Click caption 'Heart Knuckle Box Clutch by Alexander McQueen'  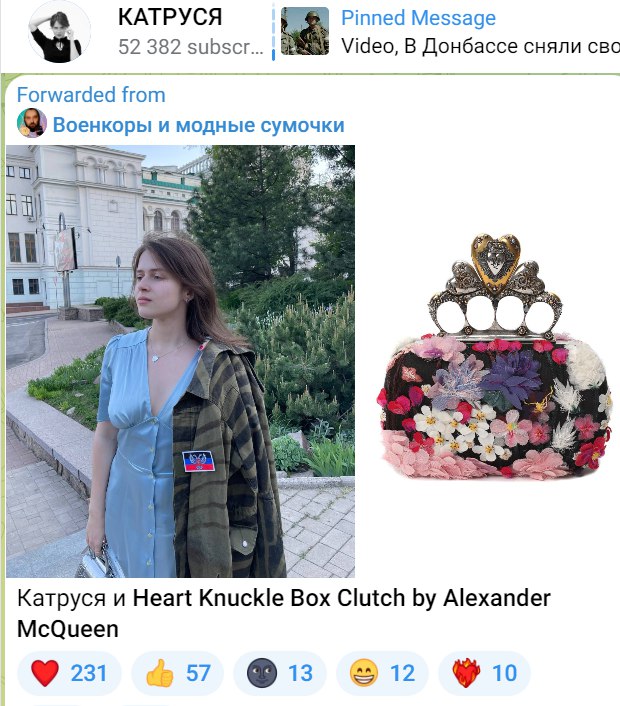pyautogui.click(x=284, y=613)
